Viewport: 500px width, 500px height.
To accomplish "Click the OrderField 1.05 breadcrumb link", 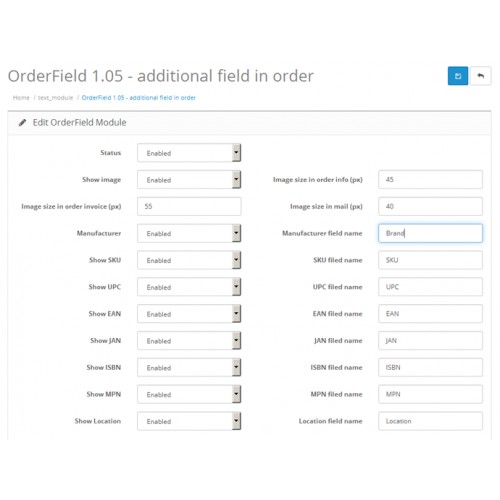I will point(139,98).
